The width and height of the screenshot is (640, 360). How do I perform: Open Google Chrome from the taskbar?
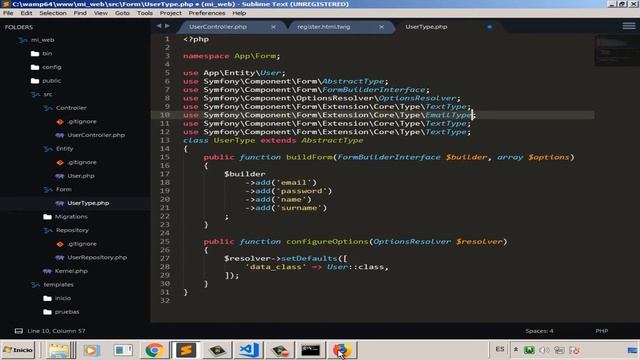154,350
